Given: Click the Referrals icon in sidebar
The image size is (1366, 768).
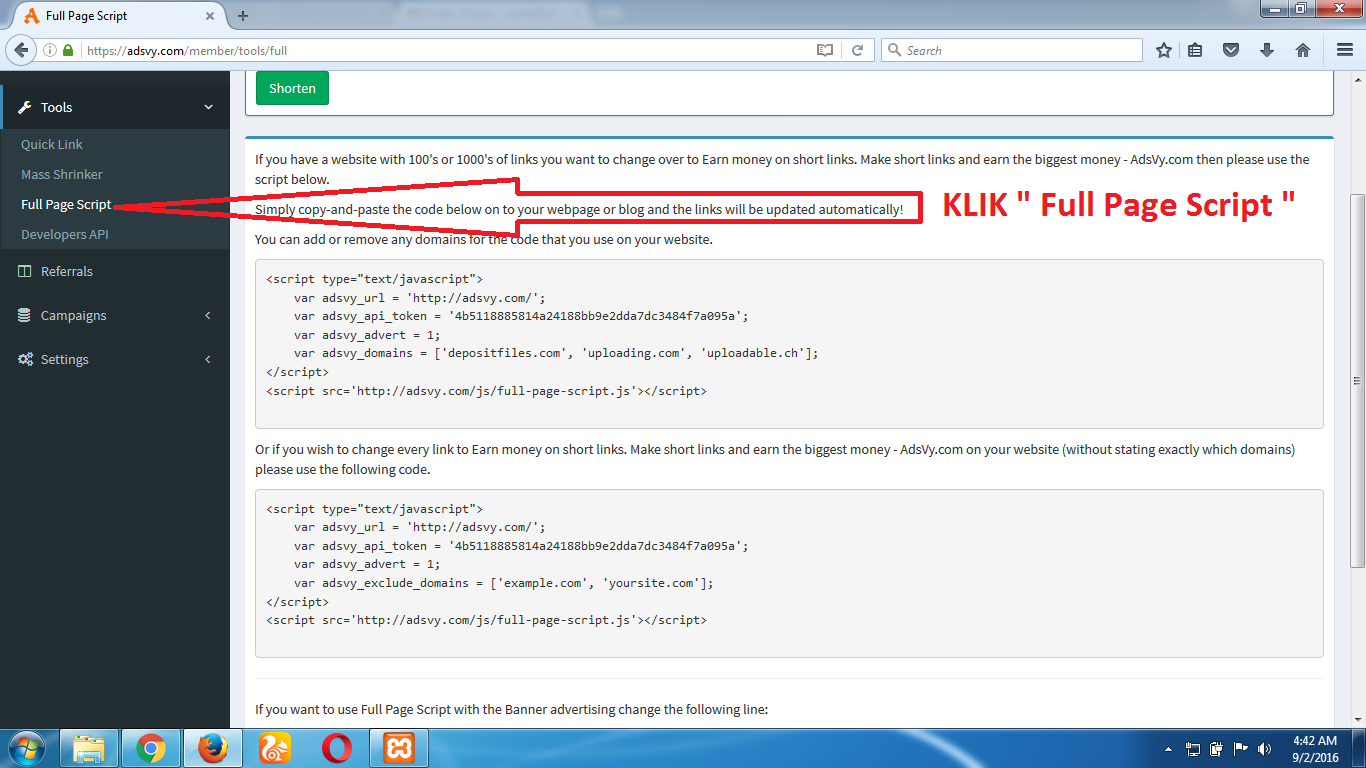Looking at the screenshot, I should (25, 271).
